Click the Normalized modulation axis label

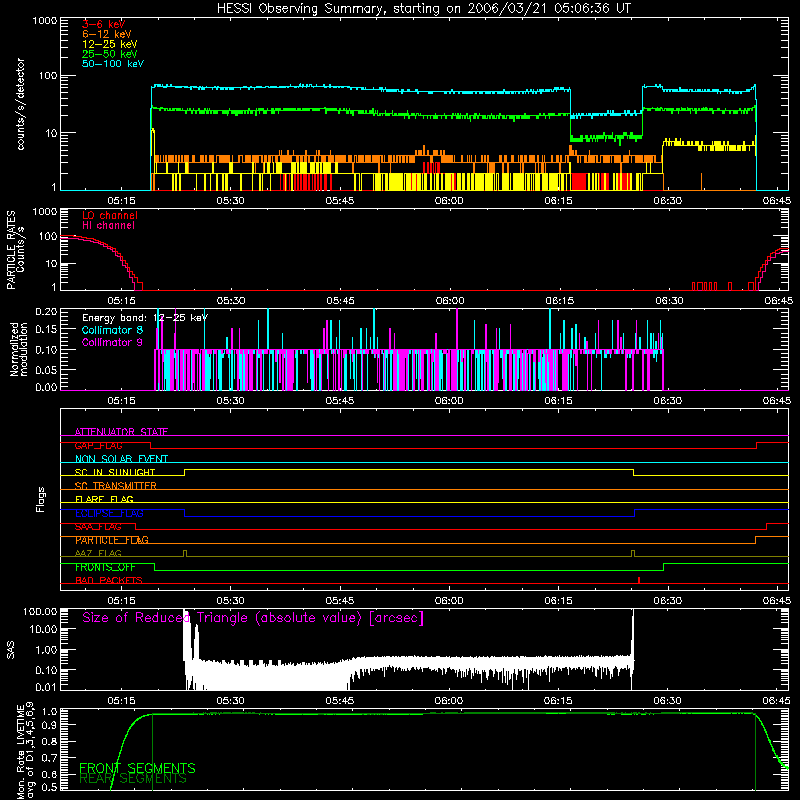click(x=19, y=349)
